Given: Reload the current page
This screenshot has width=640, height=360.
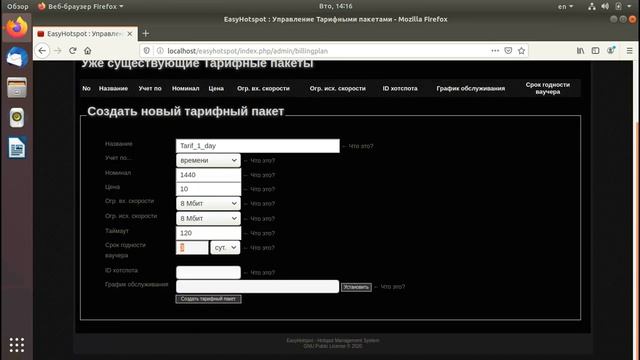Looking at the screenshot, I should [x=73, y=51].
